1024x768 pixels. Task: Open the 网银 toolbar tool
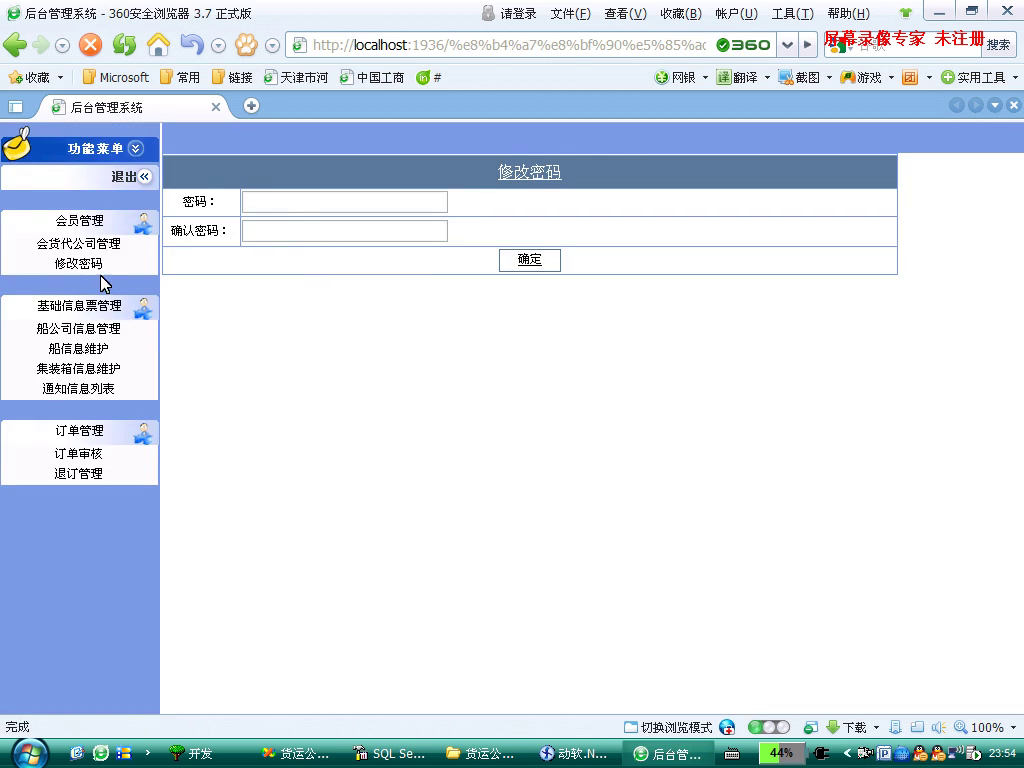(x=676, y=78)
